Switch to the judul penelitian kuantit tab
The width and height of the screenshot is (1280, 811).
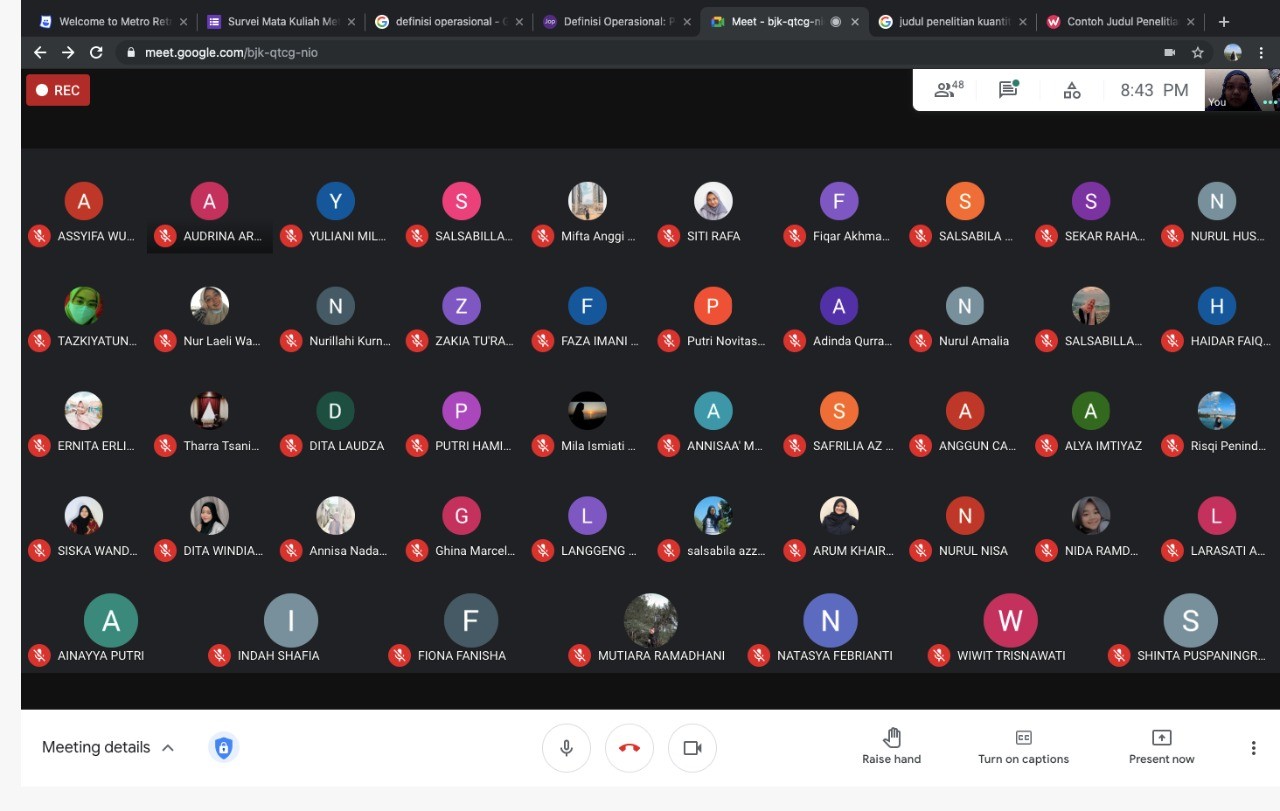click(951, 21)
